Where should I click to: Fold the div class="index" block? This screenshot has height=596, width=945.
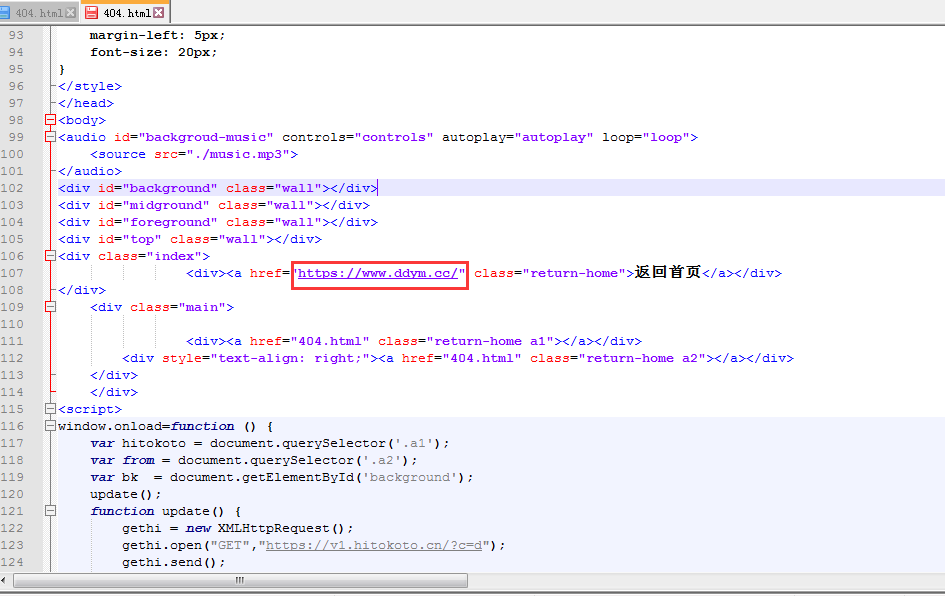(x=50, y=256)
